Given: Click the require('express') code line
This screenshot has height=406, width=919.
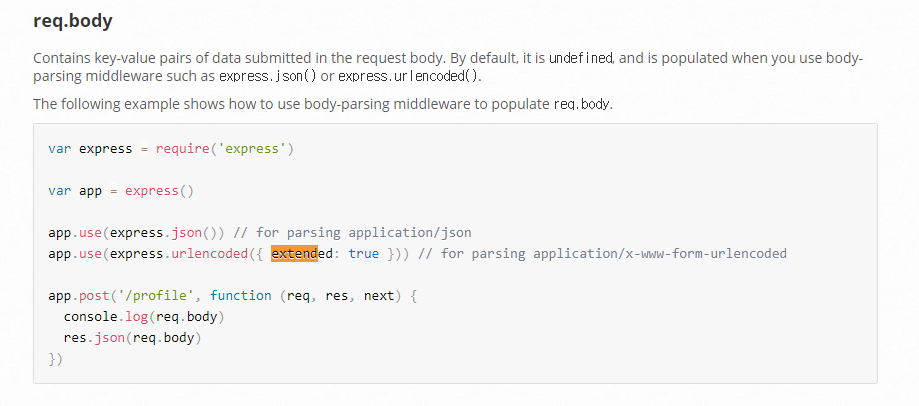Looking at the screenshot, I should (171, 149).
